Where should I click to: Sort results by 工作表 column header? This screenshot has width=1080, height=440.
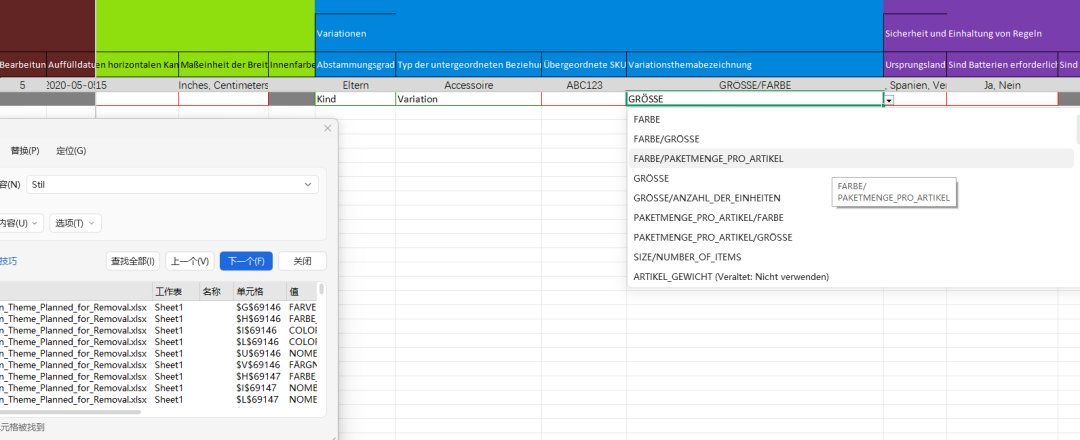pyautogui.click(x=176, y=291)
